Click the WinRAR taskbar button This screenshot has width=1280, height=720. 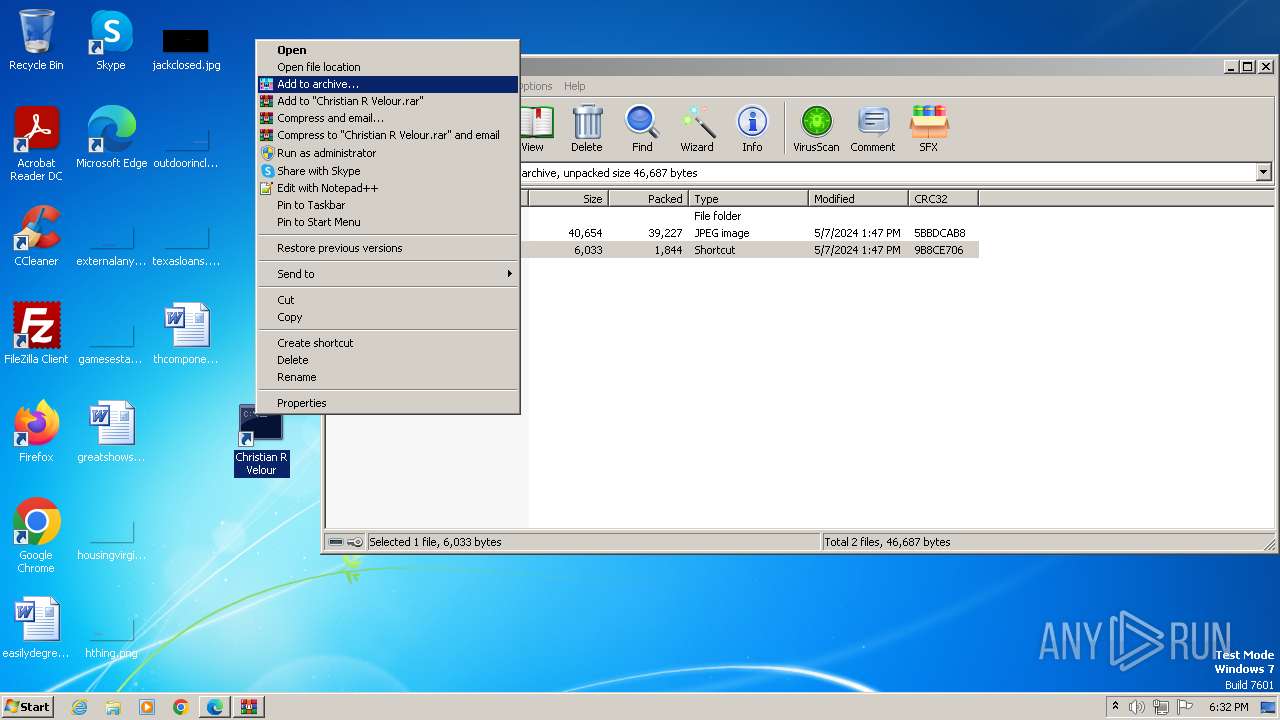click(x=249, y=707)
